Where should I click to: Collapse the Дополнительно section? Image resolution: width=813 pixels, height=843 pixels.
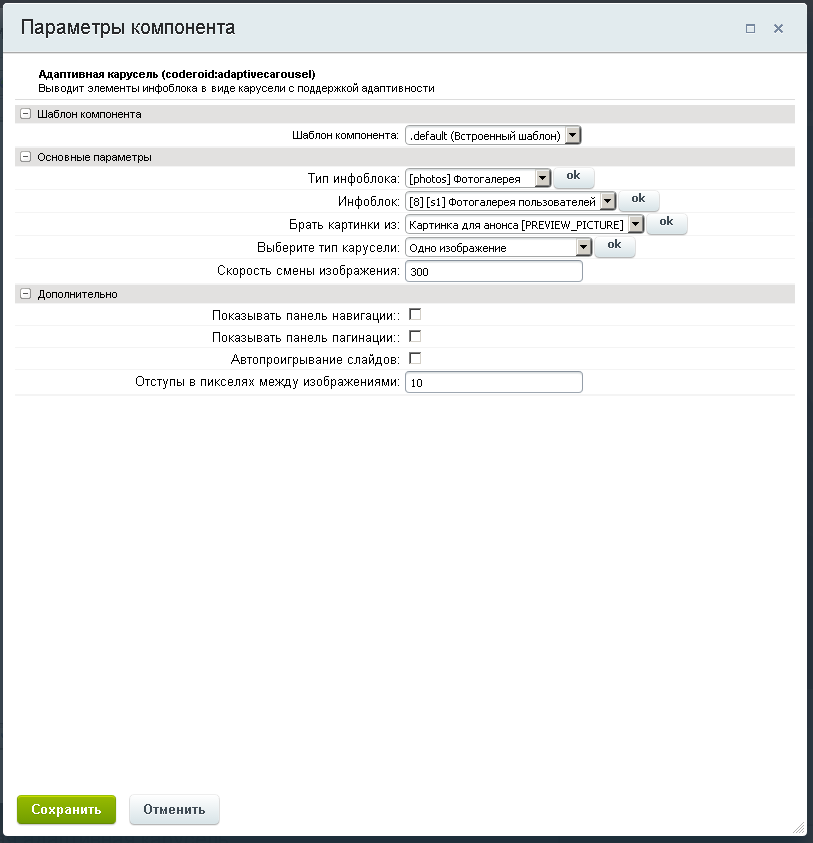tap(25, 294)
